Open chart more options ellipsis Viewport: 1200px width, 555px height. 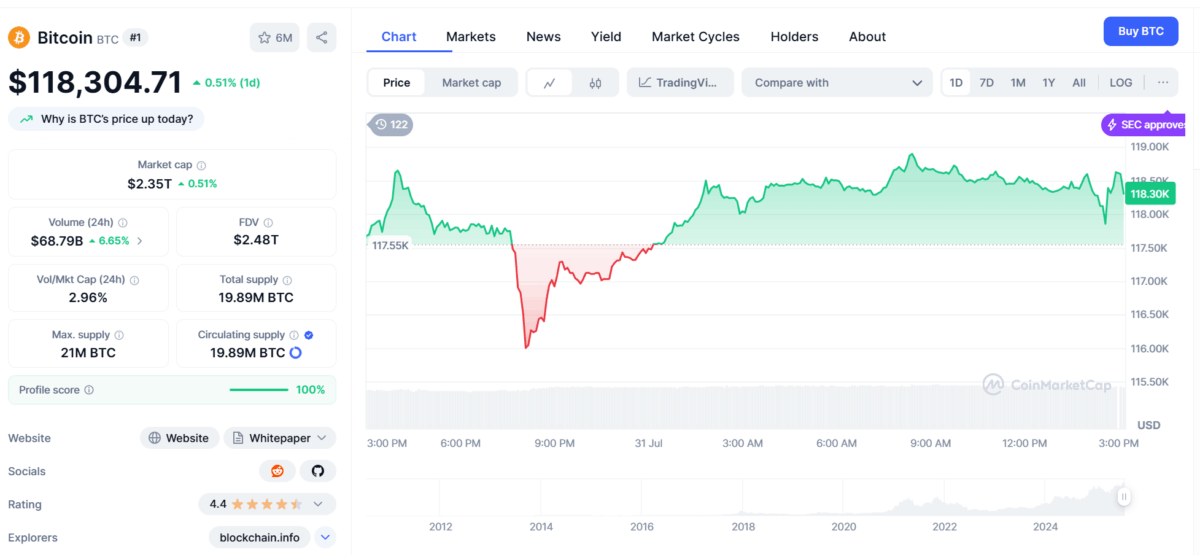pyautogui.click(x=1163, y=83)
